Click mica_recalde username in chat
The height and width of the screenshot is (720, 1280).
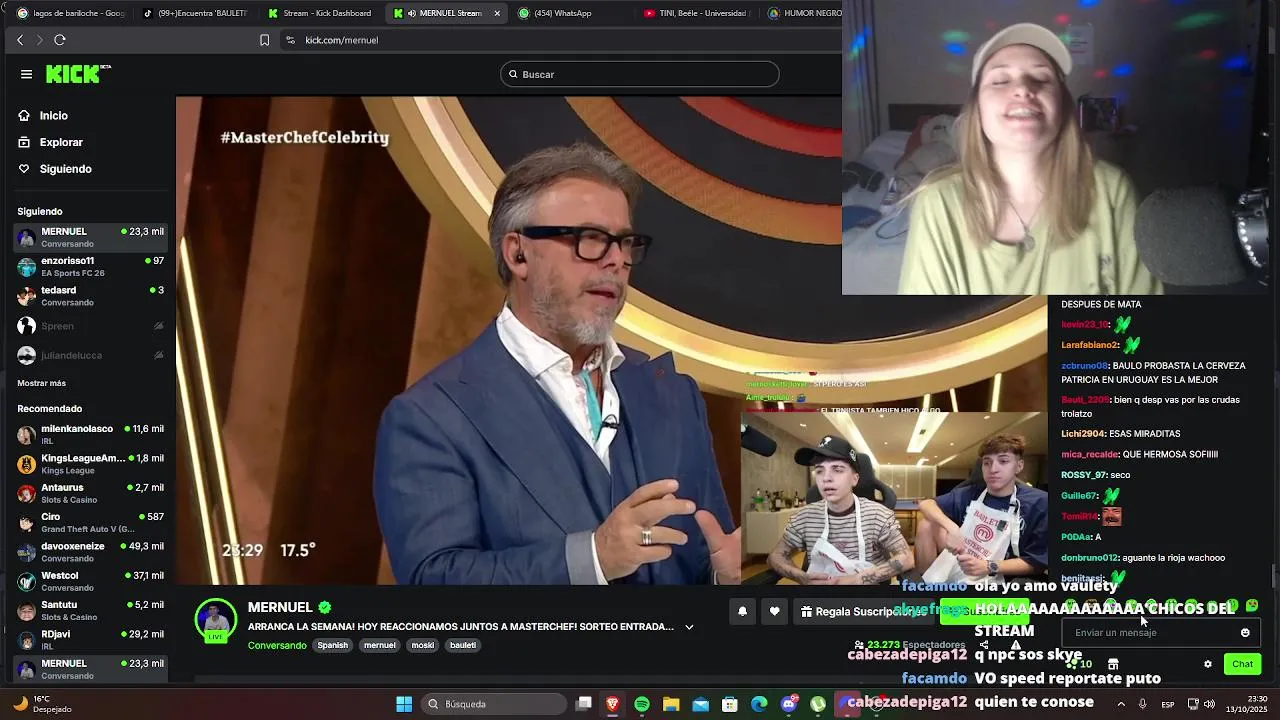pos(1089,454)
